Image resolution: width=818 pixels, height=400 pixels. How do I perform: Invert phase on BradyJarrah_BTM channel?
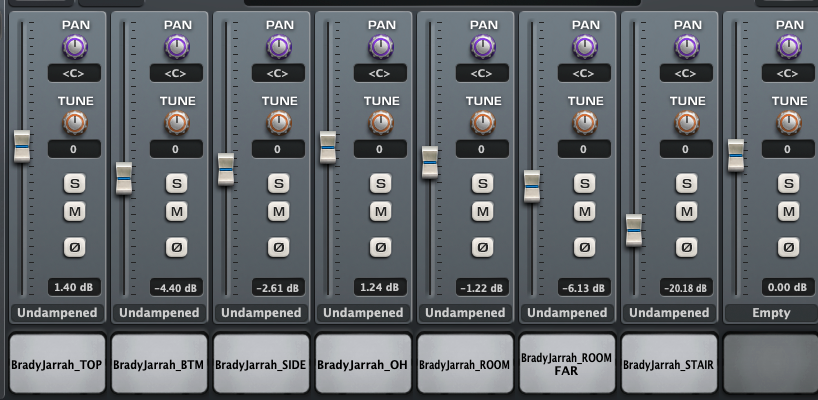[176, 247]
